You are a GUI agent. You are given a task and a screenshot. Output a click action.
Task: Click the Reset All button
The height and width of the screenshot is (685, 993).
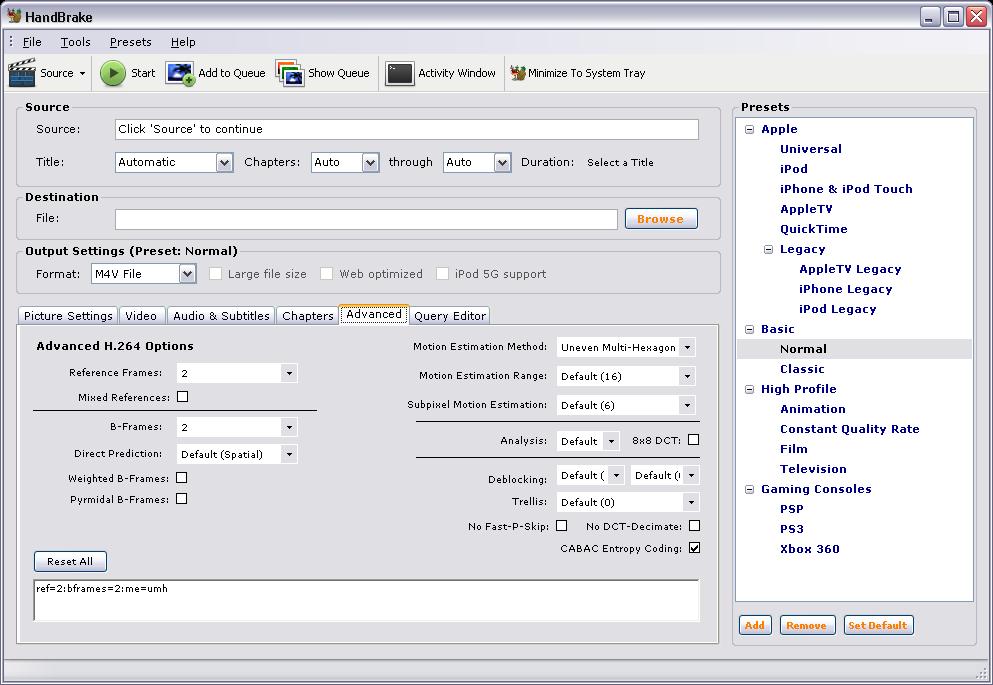[70, 562]
